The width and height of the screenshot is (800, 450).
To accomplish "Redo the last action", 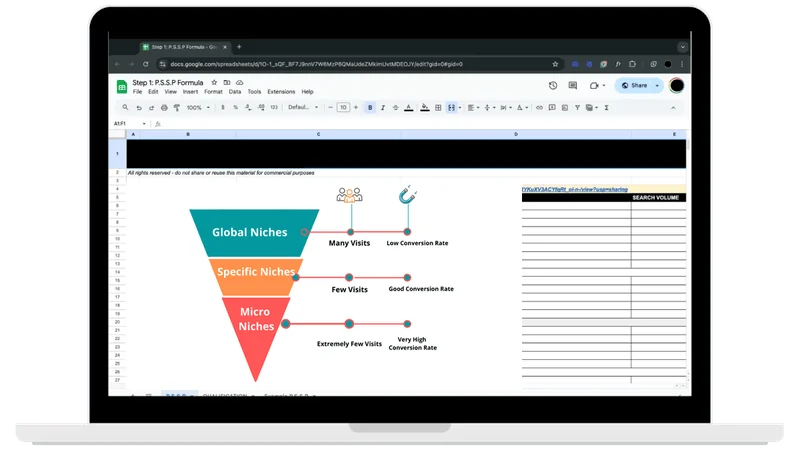I will (152, 108).
